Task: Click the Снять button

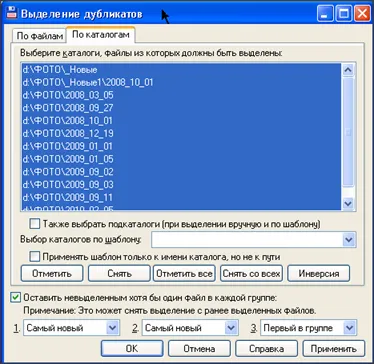Action: [119, 274]
